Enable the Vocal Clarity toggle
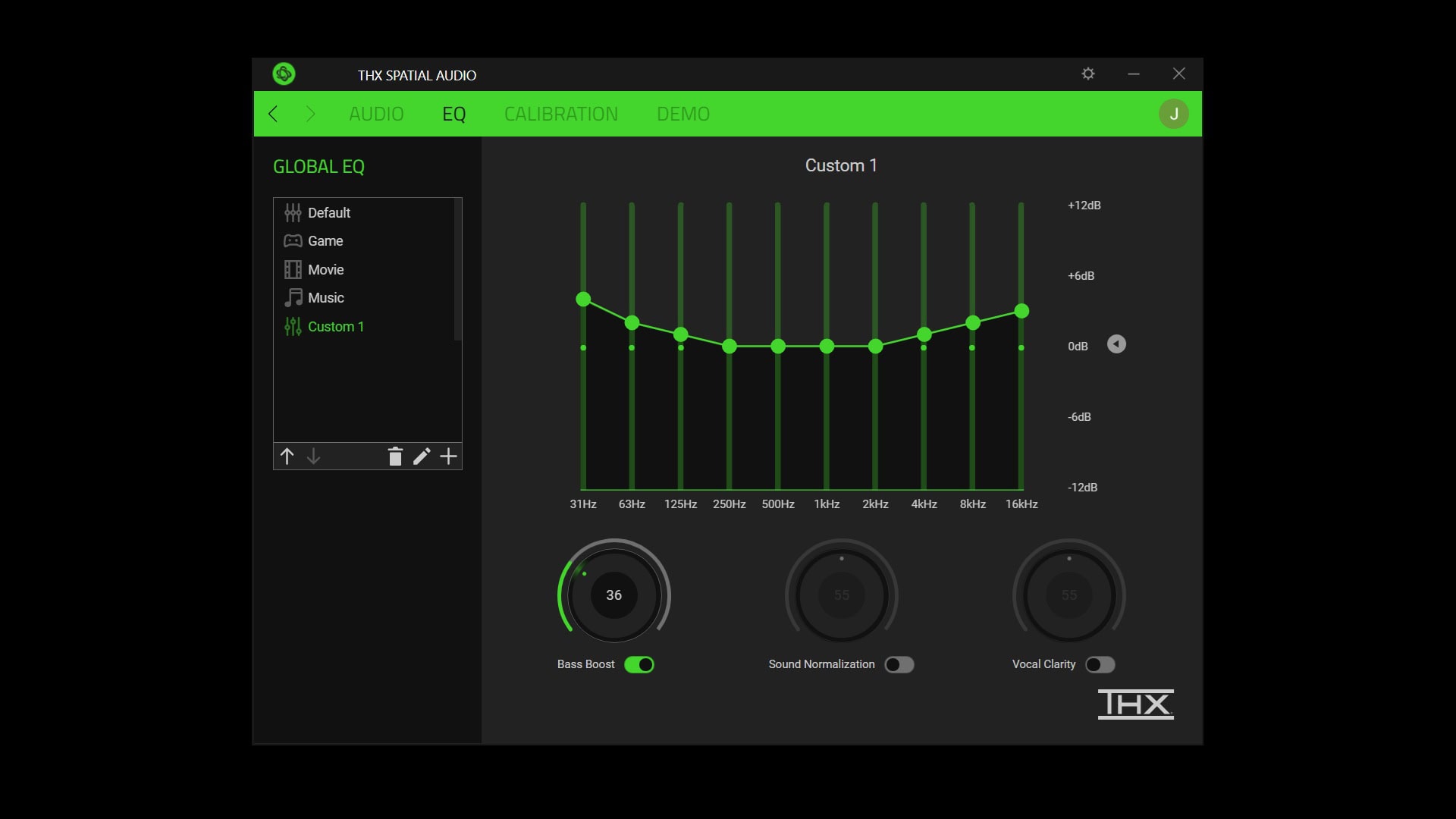This screenshot has height=819, width=1456. (1100, 665)
